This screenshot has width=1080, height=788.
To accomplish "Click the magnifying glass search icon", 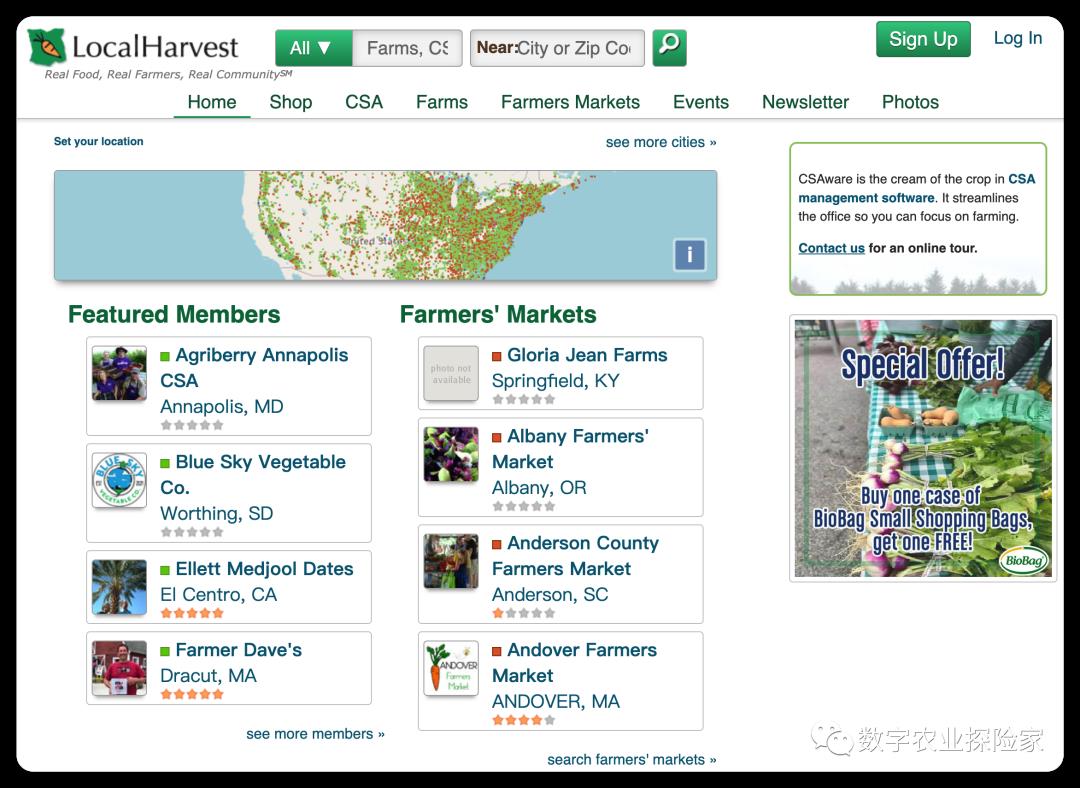I will [669, 48].
